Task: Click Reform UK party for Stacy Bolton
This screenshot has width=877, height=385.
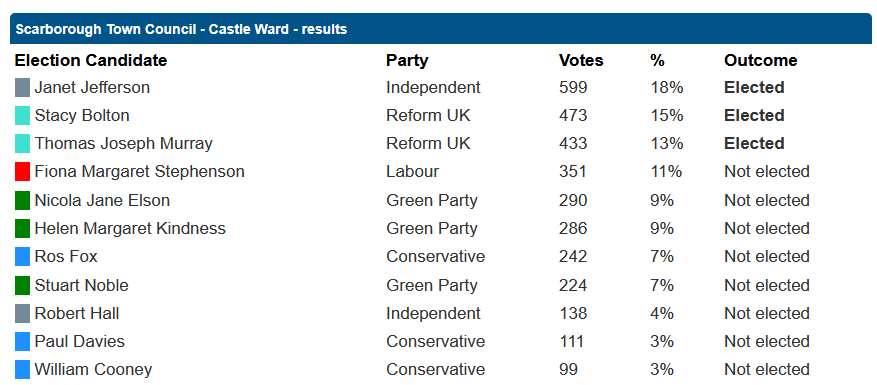Action: pyautogui.click(x=428, y=116)
